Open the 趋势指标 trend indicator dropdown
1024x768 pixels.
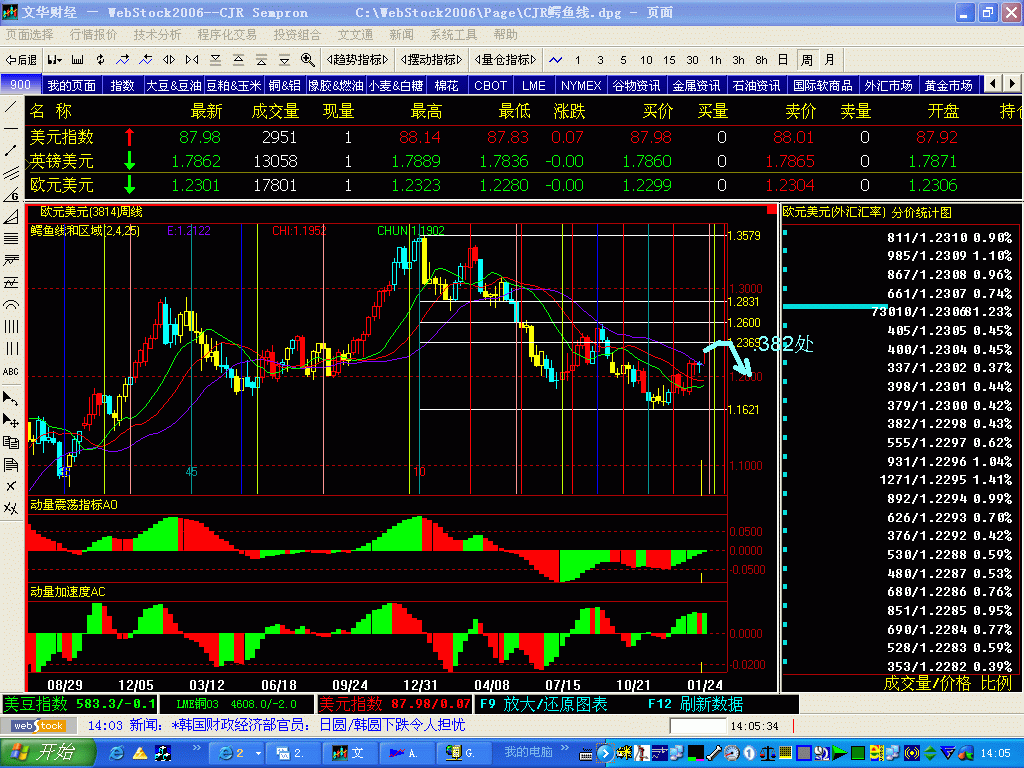click(358, 60)
